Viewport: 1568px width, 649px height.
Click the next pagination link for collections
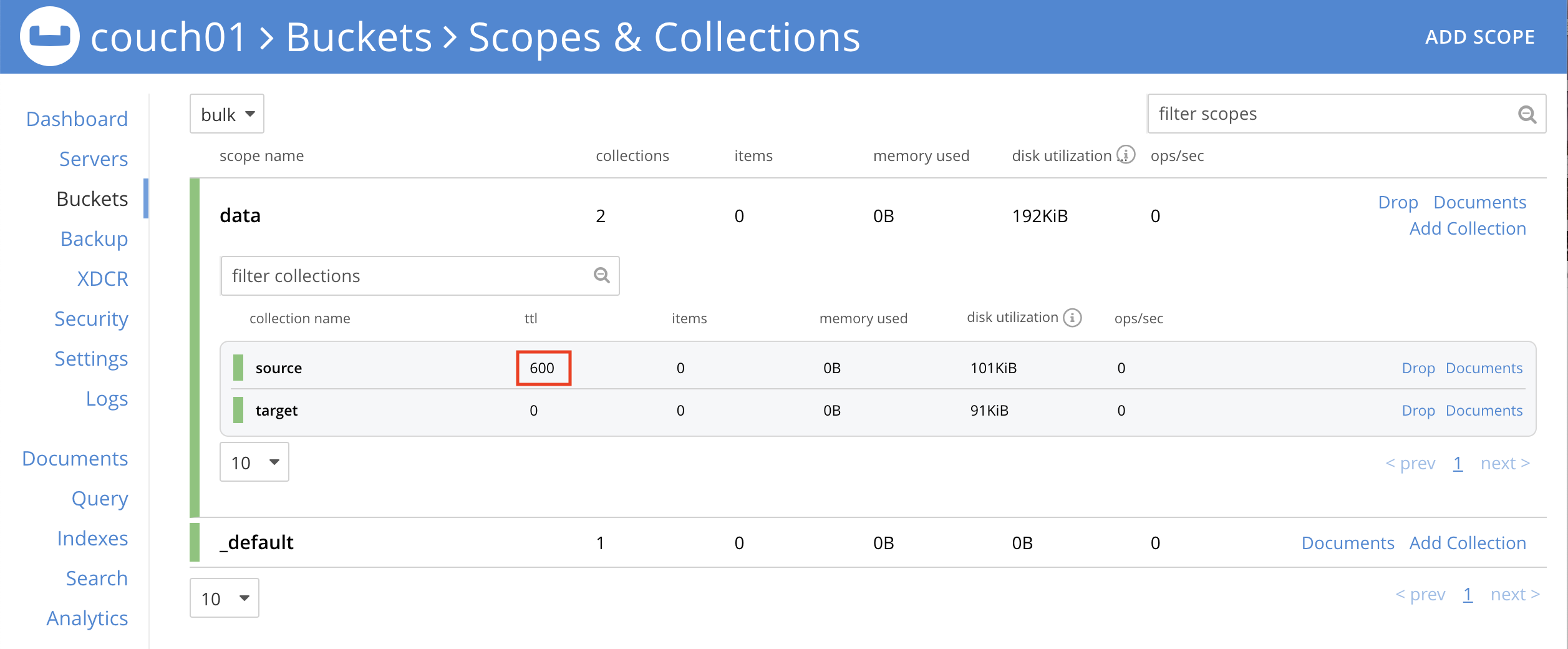pos(1504,462)
